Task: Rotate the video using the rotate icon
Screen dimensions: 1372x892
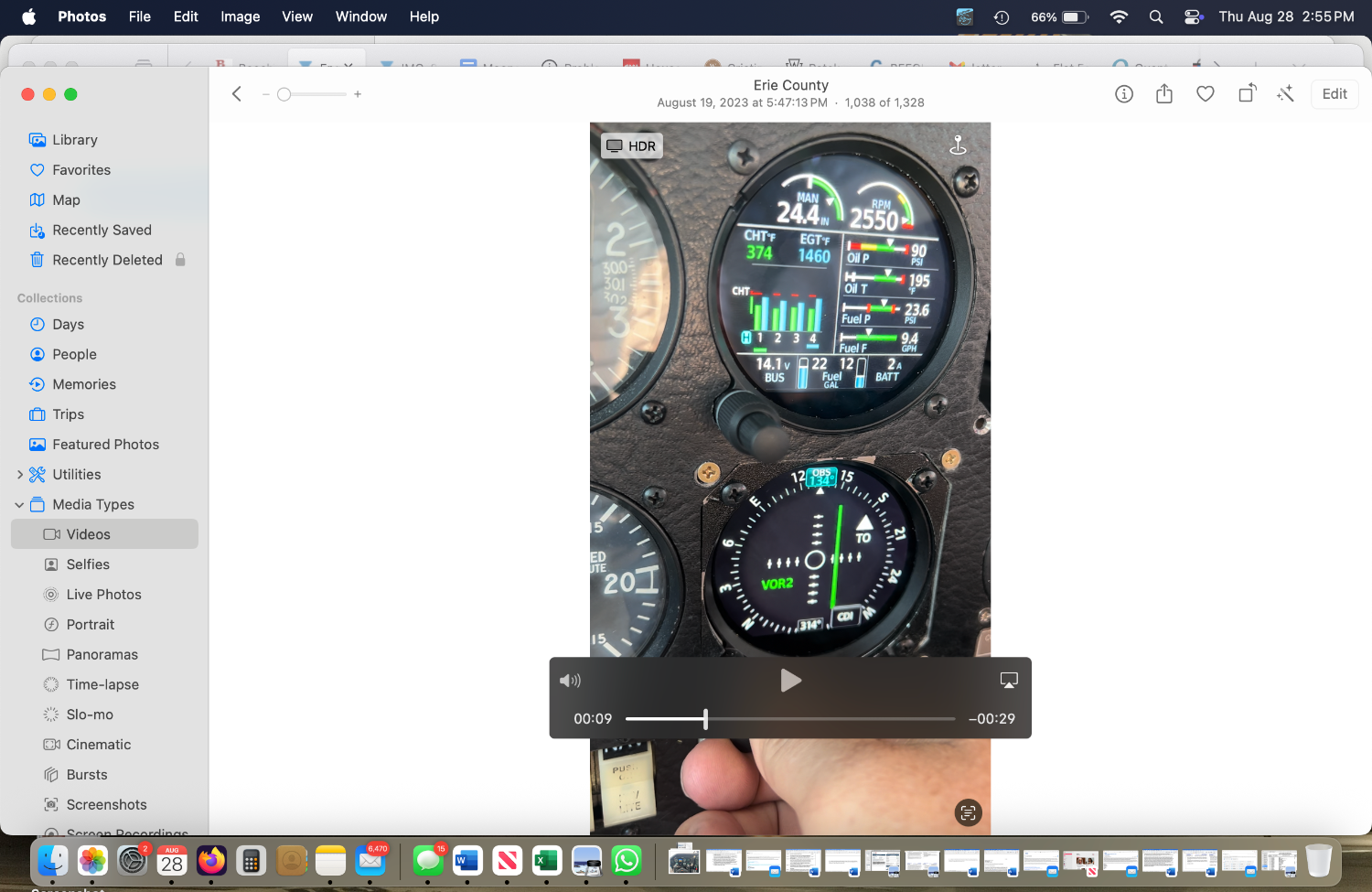Action: (1248, 93)
